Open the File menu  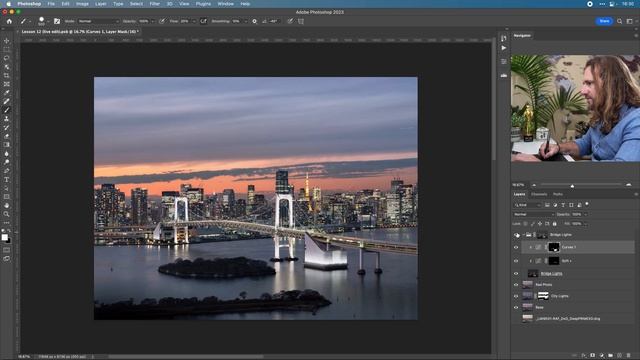coord(51,4)
